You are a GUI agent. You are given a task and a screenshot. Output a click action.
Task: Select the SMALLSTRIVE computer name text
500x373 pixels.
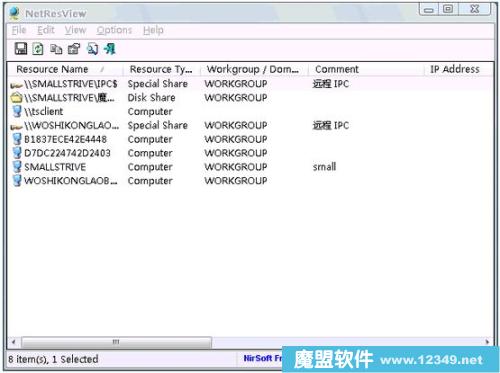[55, 167]
